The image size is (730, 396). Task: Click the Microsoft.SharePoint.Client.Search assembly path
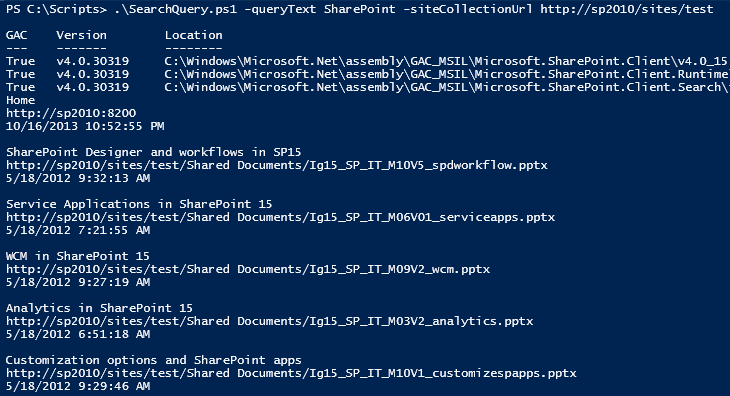pos(447,87)
